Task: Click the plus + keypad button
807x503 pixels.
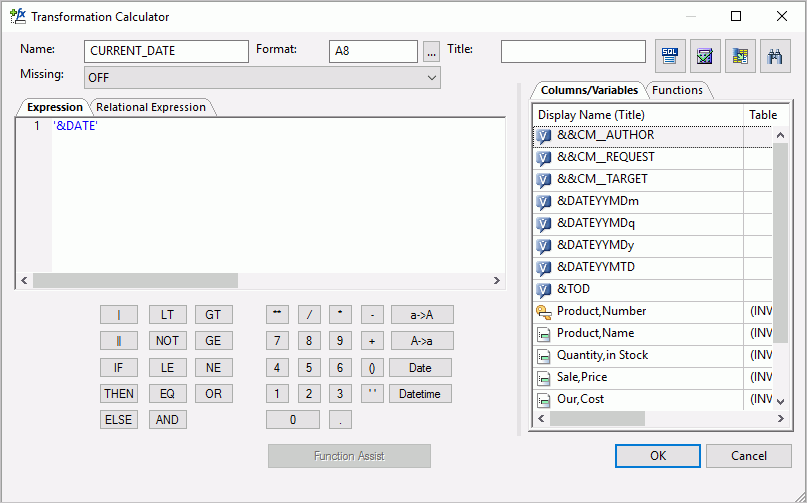Action: point(372,340)
